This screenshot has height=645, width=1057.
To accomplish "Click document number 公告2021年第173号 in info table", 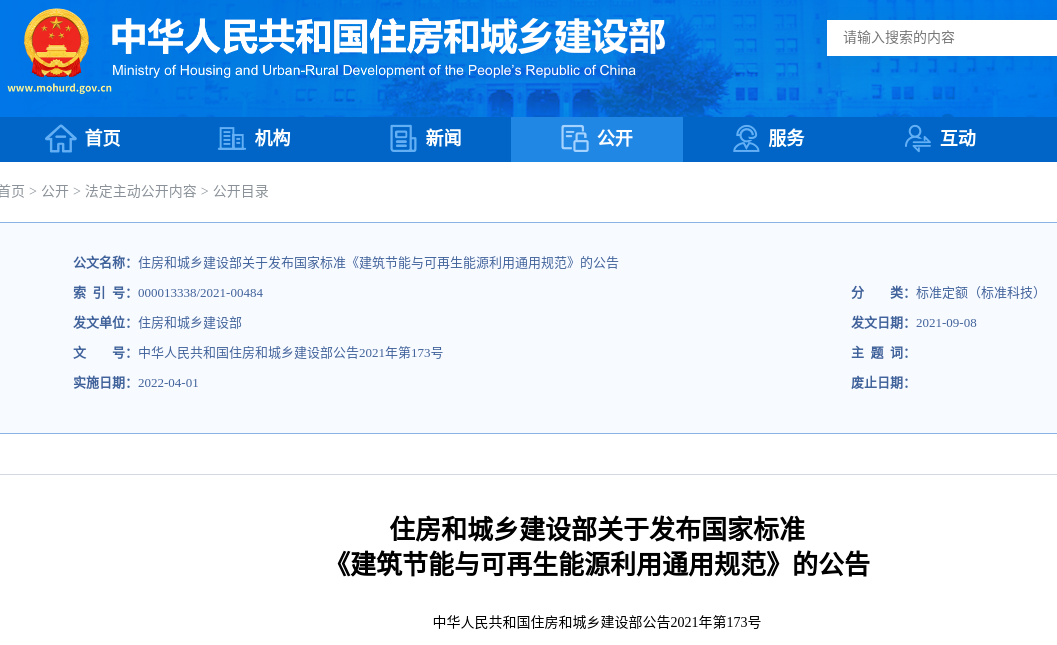I will [290, 353].
